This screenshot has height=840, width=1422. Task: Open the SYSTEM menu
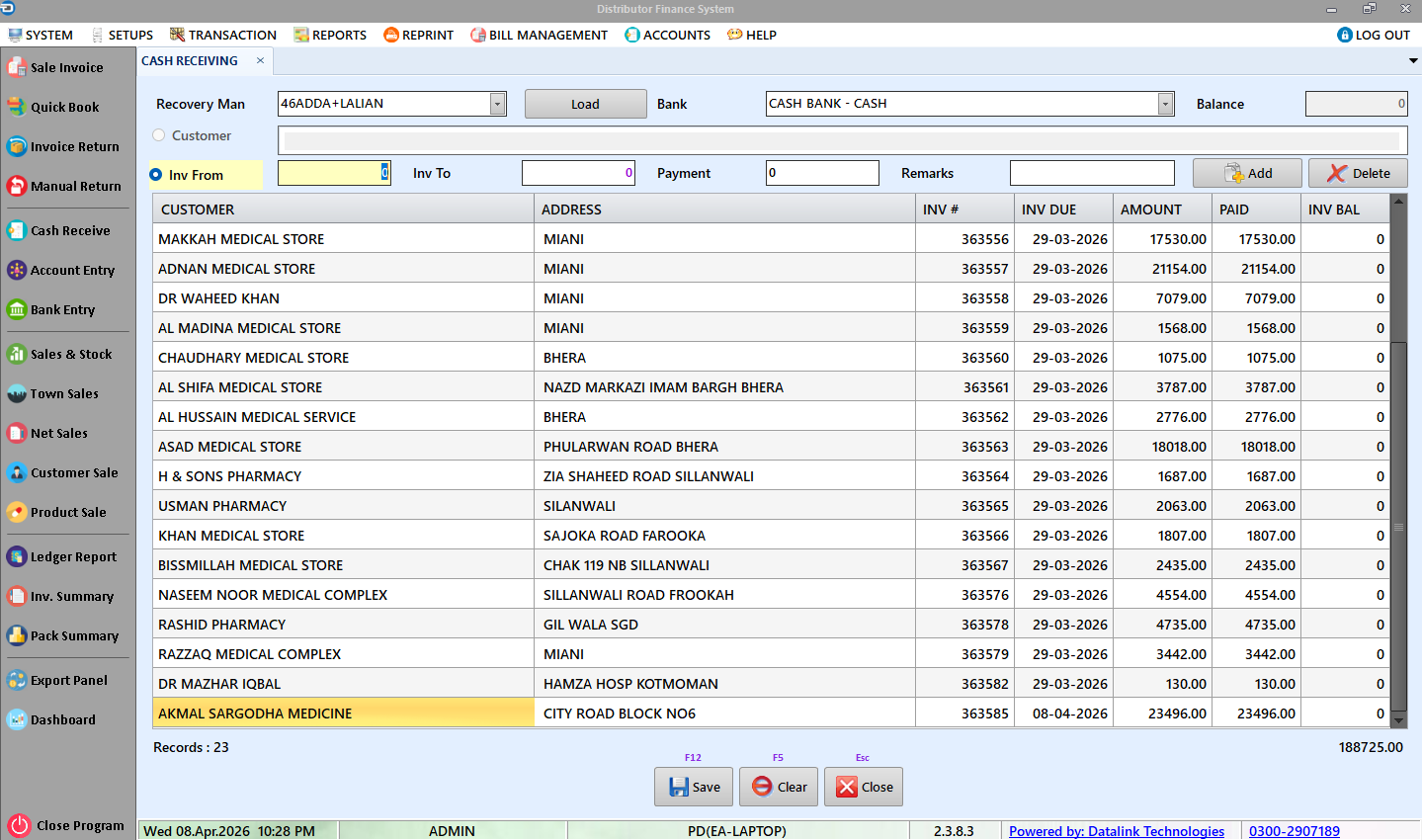[41, 35]
